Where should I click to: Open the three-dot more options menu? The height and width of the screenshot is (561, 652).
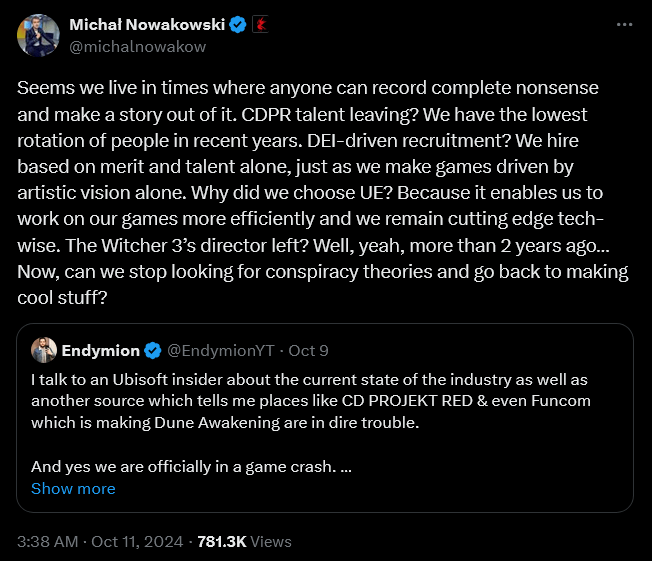tap(624, 24)
